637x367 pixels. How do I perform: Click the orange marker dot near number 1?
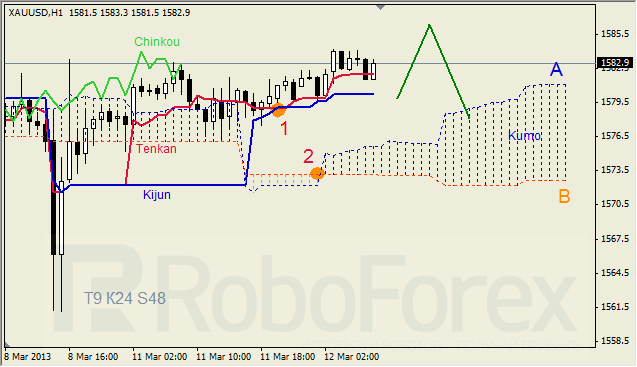[278, 110]
